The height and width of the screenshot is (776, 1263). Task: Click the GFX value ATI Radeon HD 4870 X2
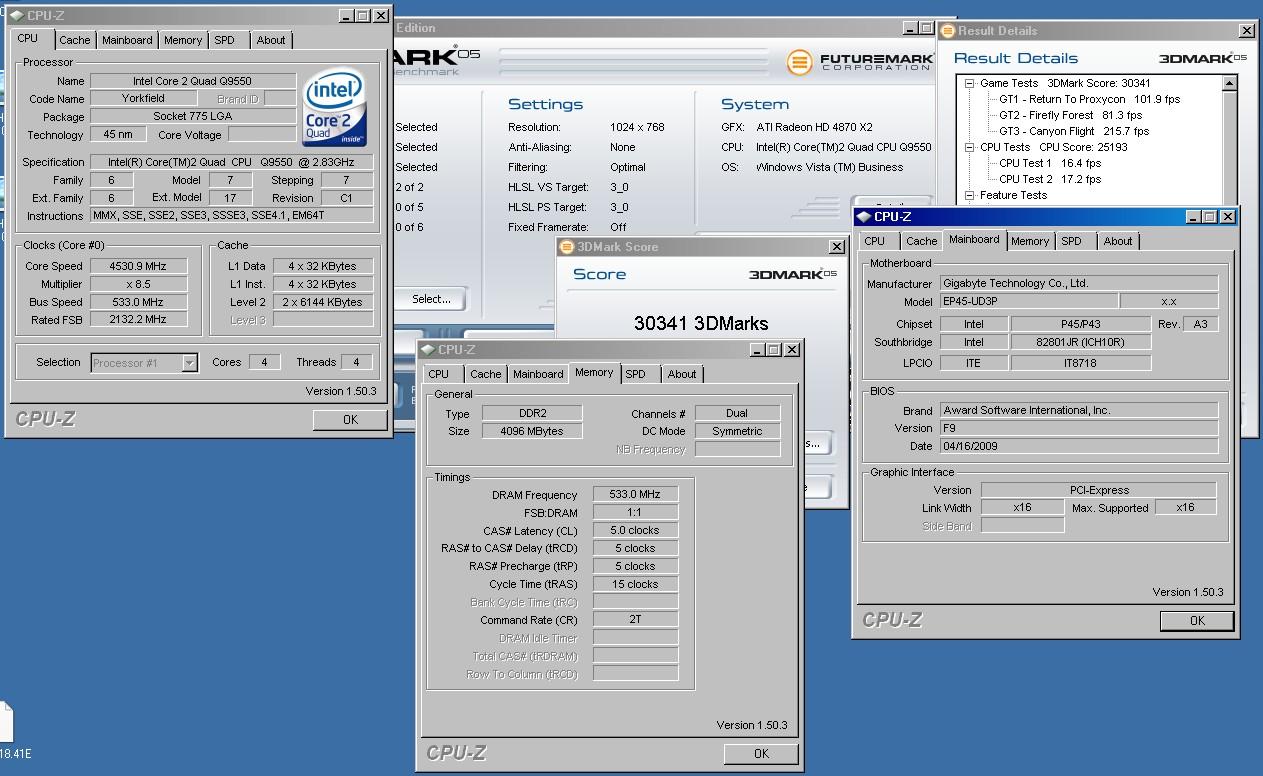[x=814, y=128]
